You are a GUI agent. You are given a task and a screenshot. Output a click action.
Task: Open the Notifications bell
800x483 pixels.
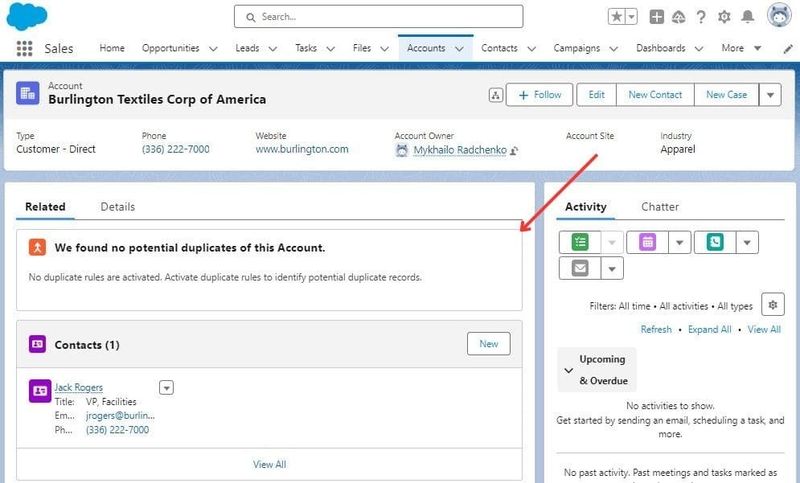(x=747, y=17)
